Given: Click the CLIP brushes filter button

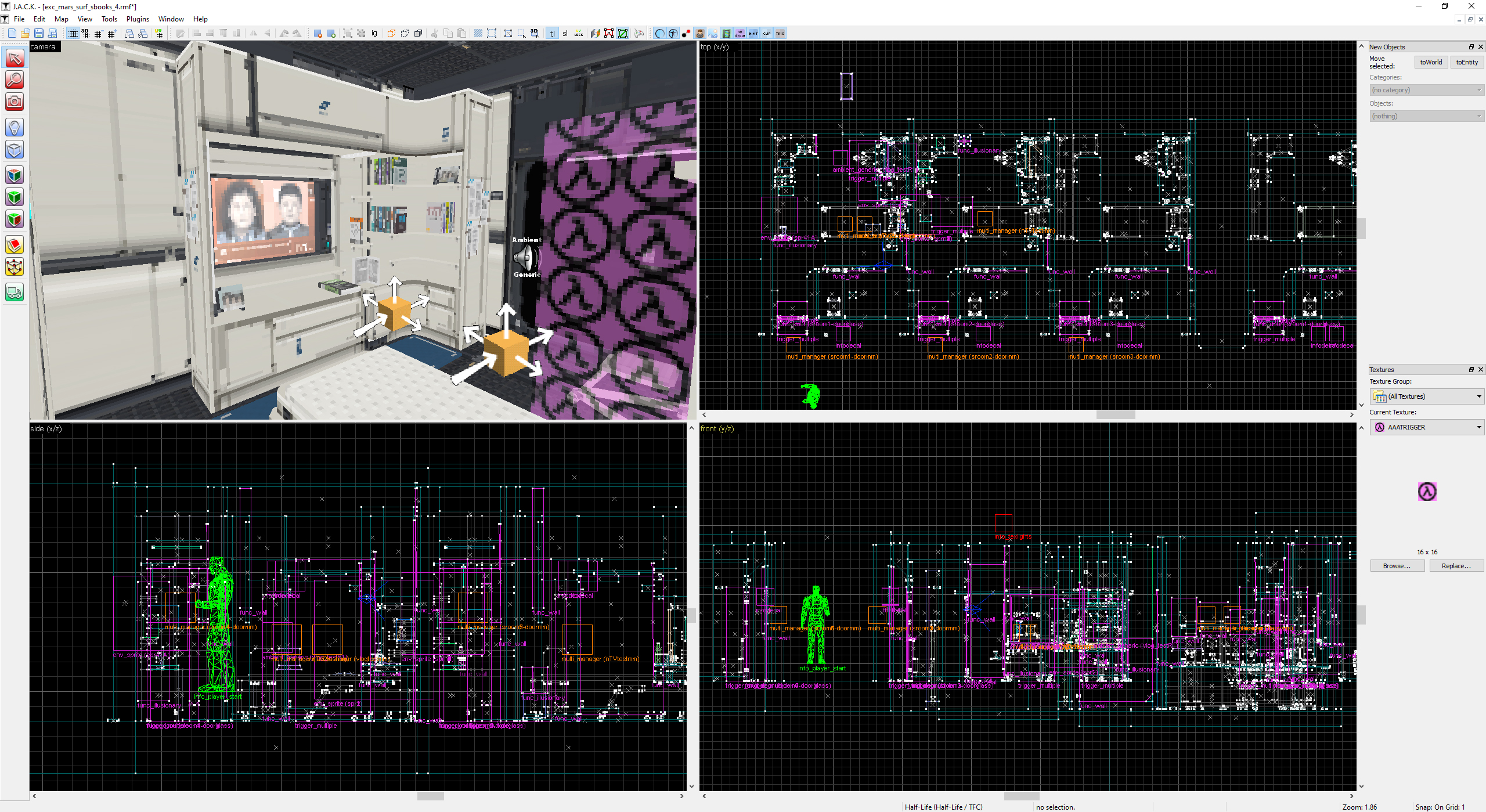Looking at the screenshot, I should click(x=767, y=33).
